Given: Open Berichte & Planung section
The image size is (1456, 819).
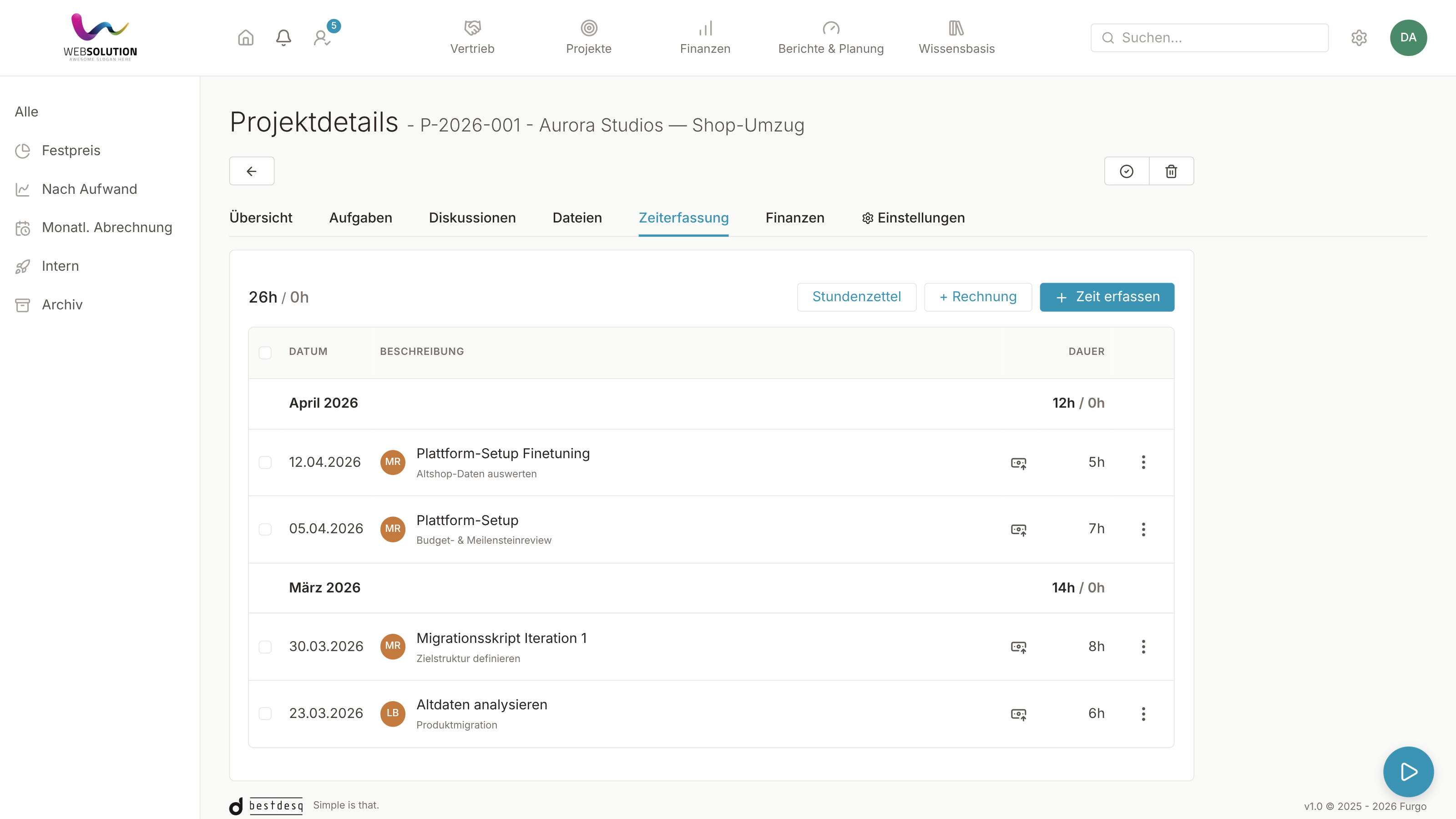Looking at the screenshot, I should click(830, 37).
